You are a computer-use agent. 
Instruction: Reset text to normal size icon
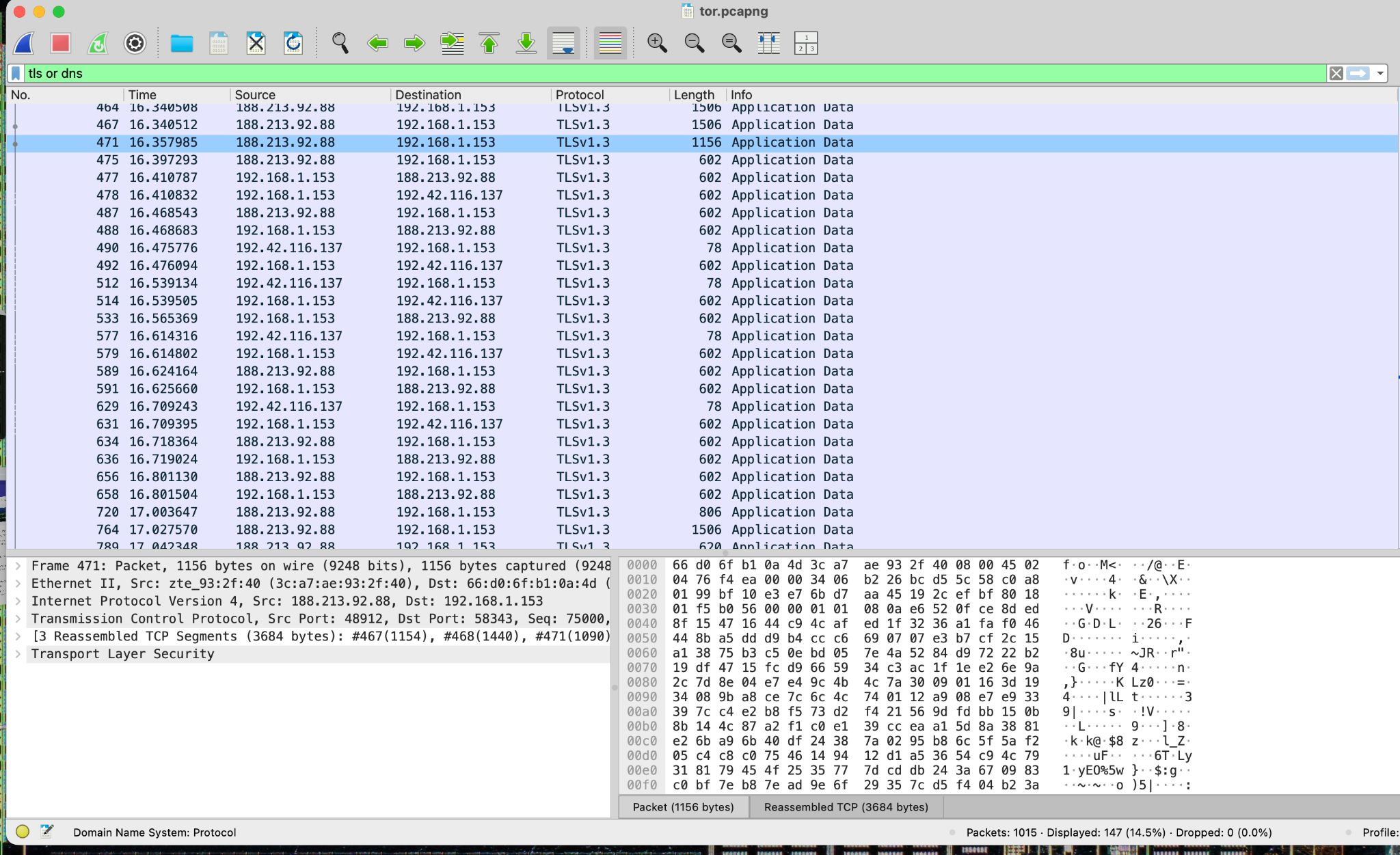point(731,43)
